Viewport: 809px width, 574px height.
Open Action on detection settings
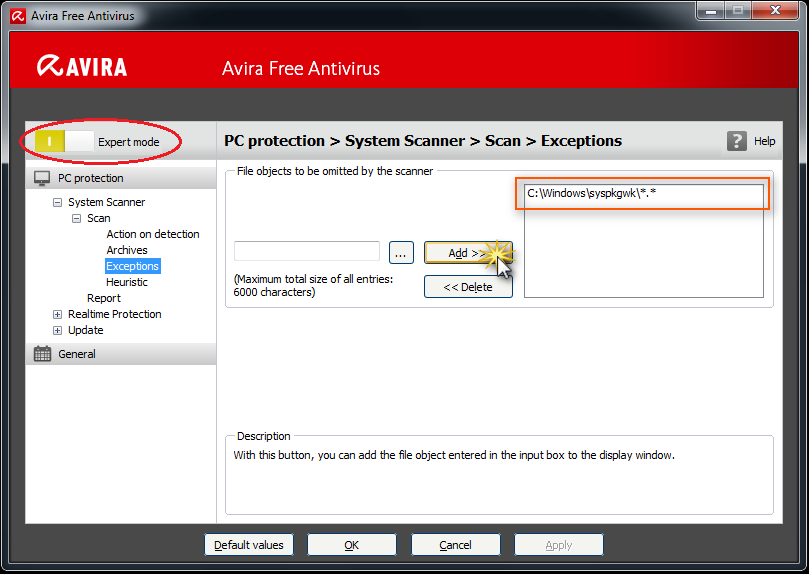point(153,234)
